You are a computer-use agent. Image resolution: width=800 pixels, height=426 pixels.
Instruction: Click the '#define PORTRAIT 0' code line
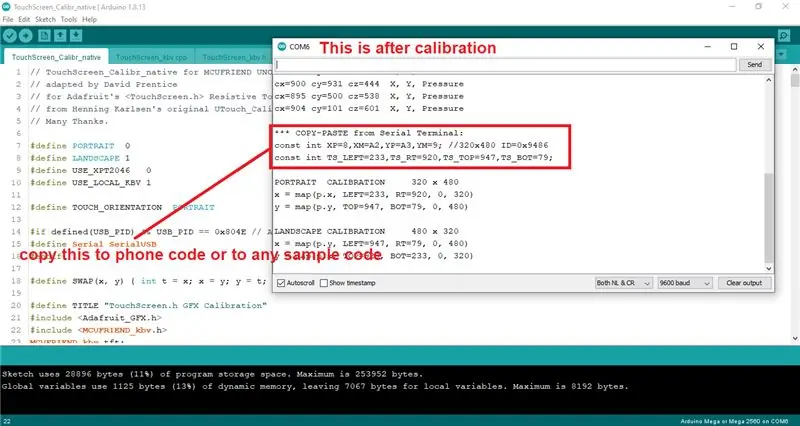[x=80, y=146]
